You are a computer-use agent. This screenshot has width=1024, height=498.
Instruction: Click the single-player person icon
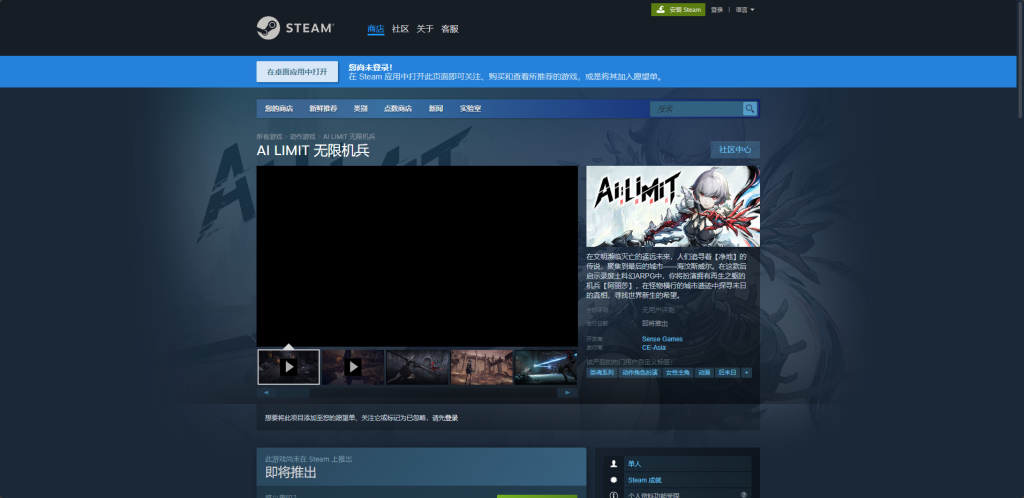pyautogui.click(x=613, y=464)
